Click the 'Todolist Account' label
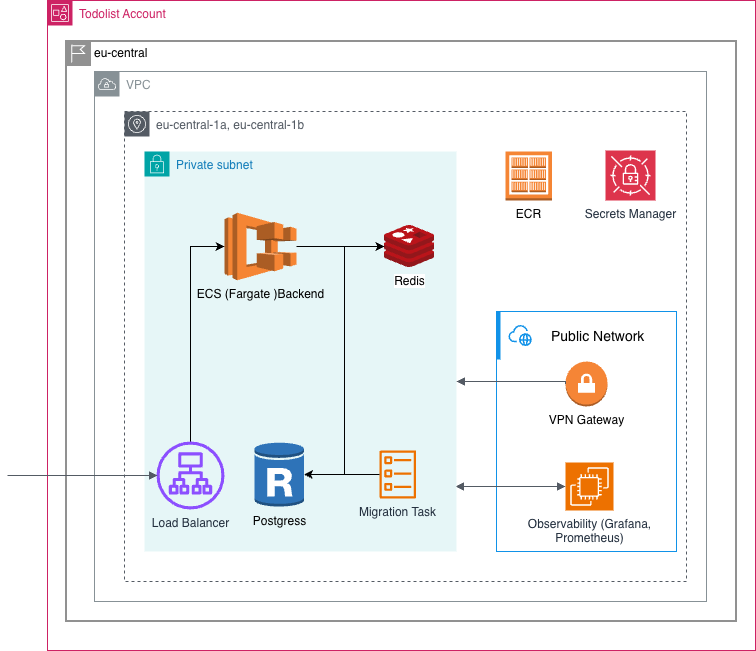Image resolution: width=756 pixels, height=651 pixels. coord(122,14)
